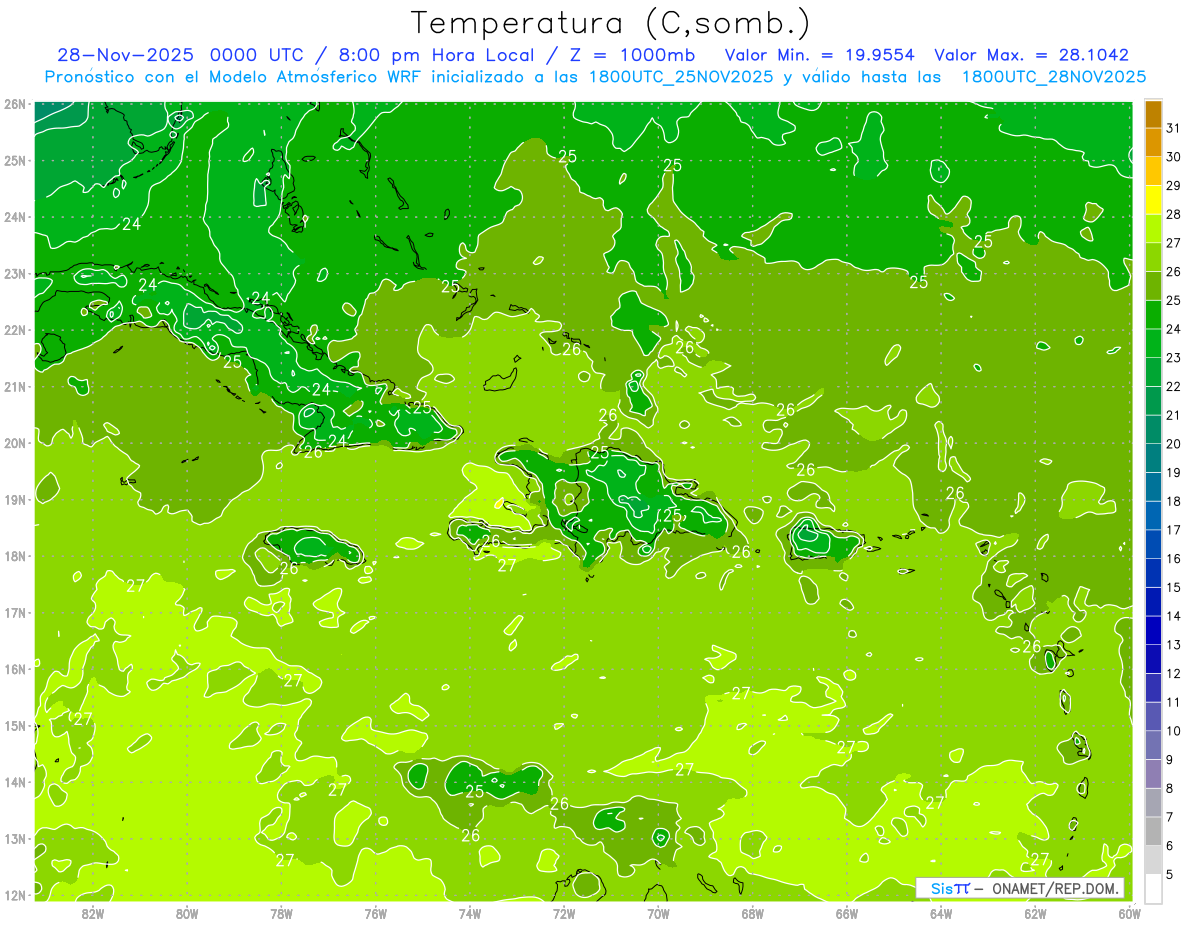Click the color scale value 10

[x=1174, y=731]
